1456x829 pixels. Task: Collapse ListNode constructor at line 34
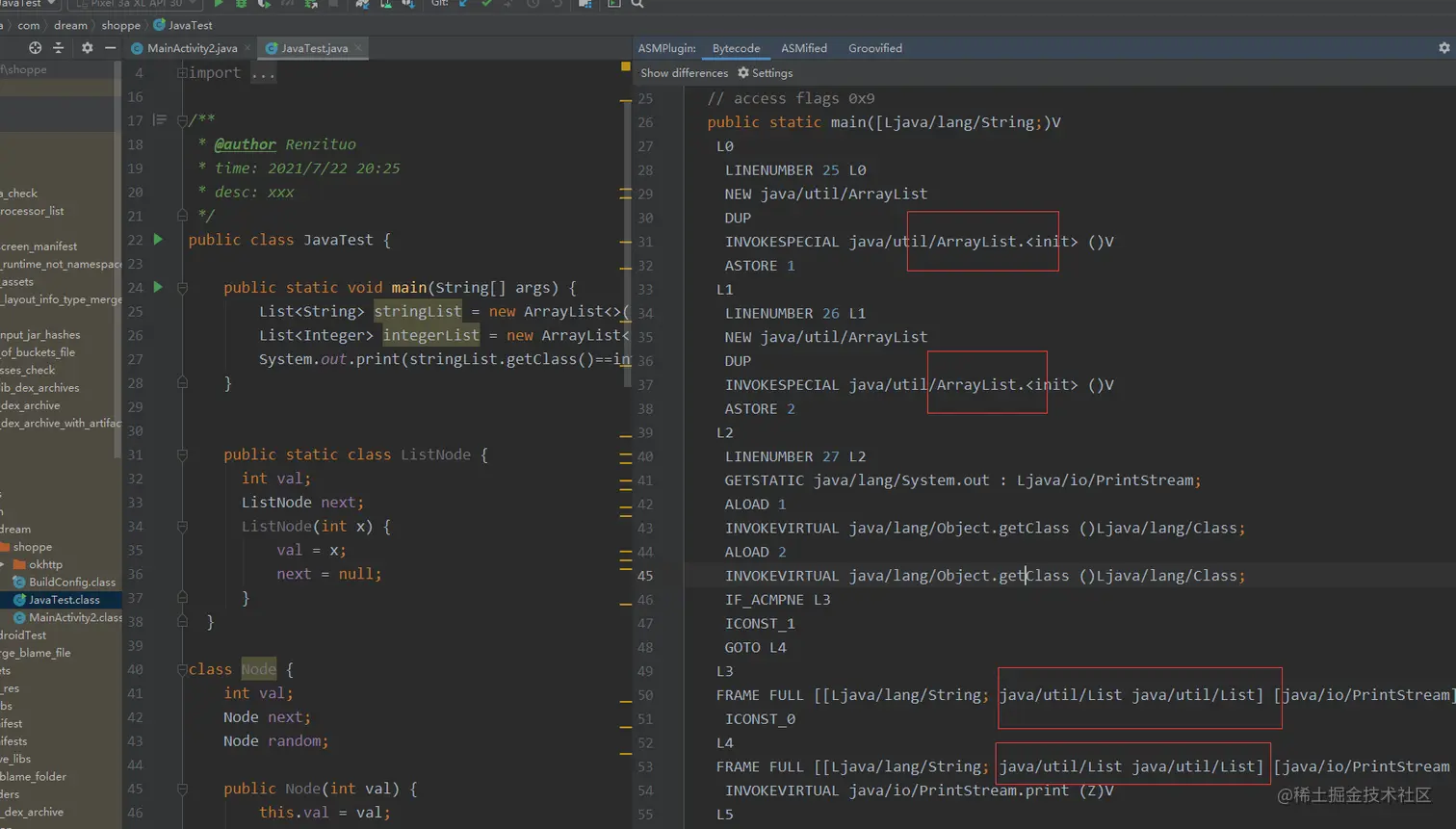(x=182, y=527)
